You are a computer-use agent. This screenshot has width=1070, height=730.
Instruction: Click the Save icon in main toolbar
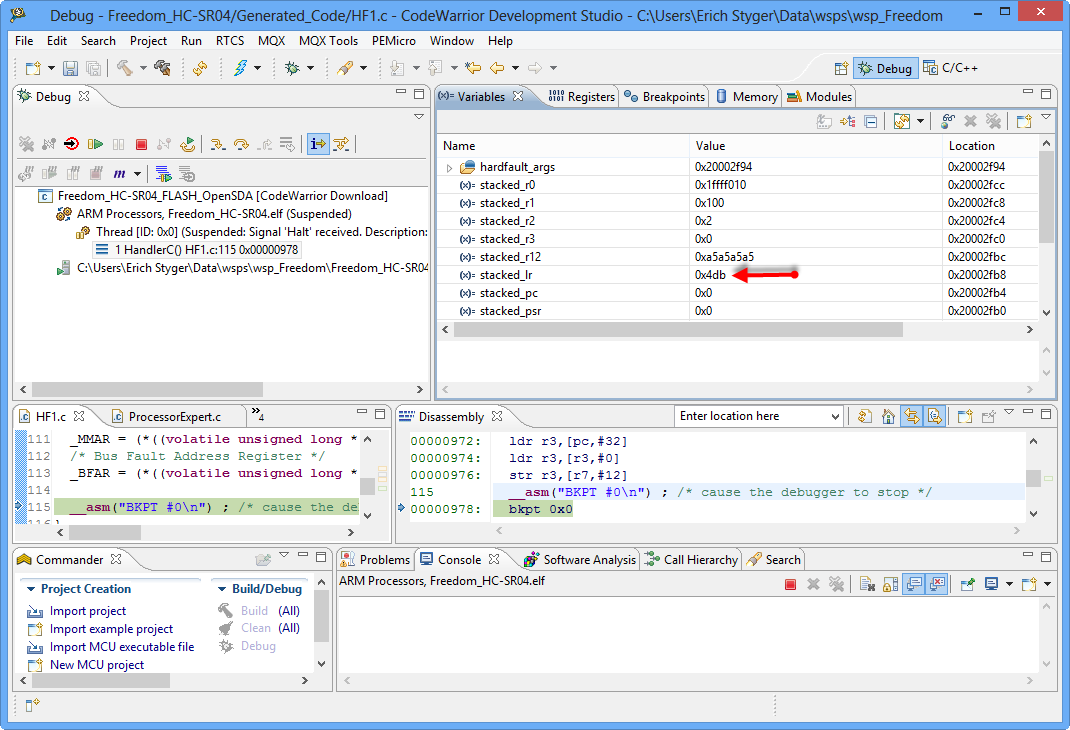coord(70,68)
